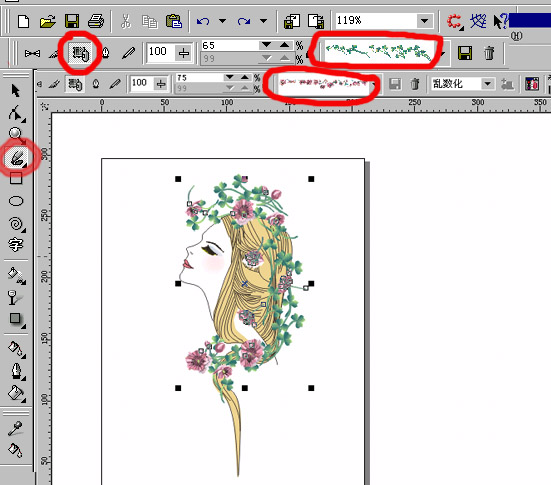
Task: Select the Ellipse tool
Action: (16, 201)
